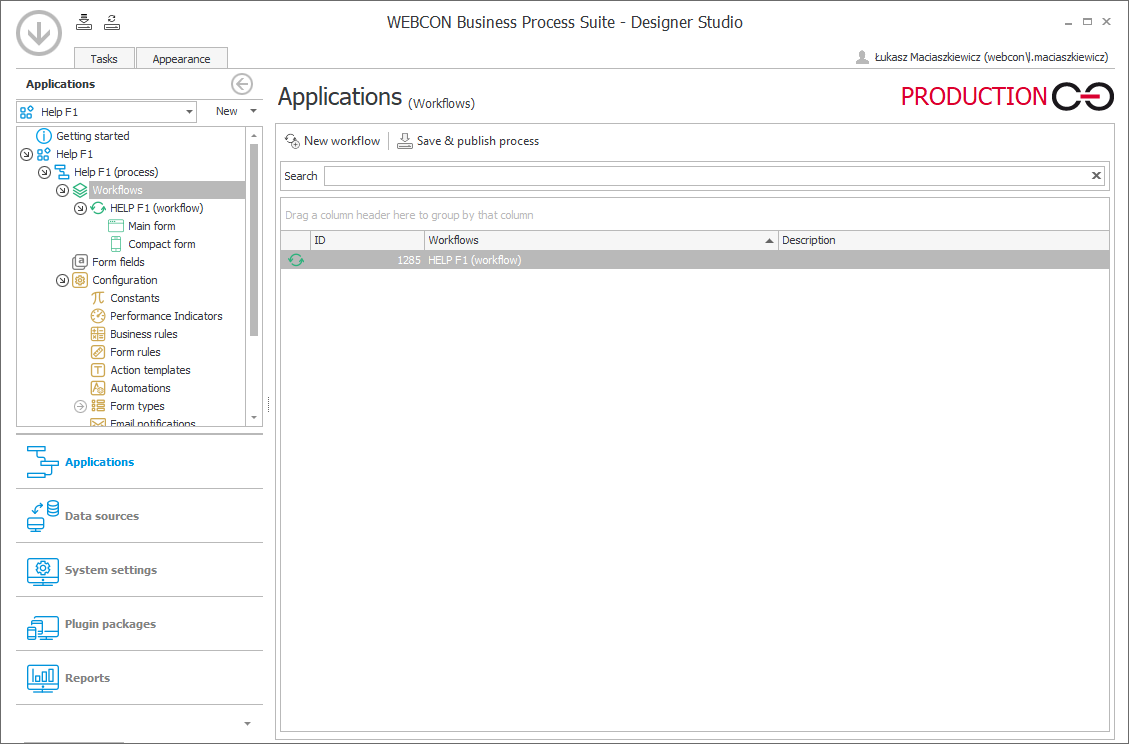Image resolution: width=1129 pixels, height=744 pixels.
Task: Open the New dropdown arrow
Action: (x=253, y=111)
